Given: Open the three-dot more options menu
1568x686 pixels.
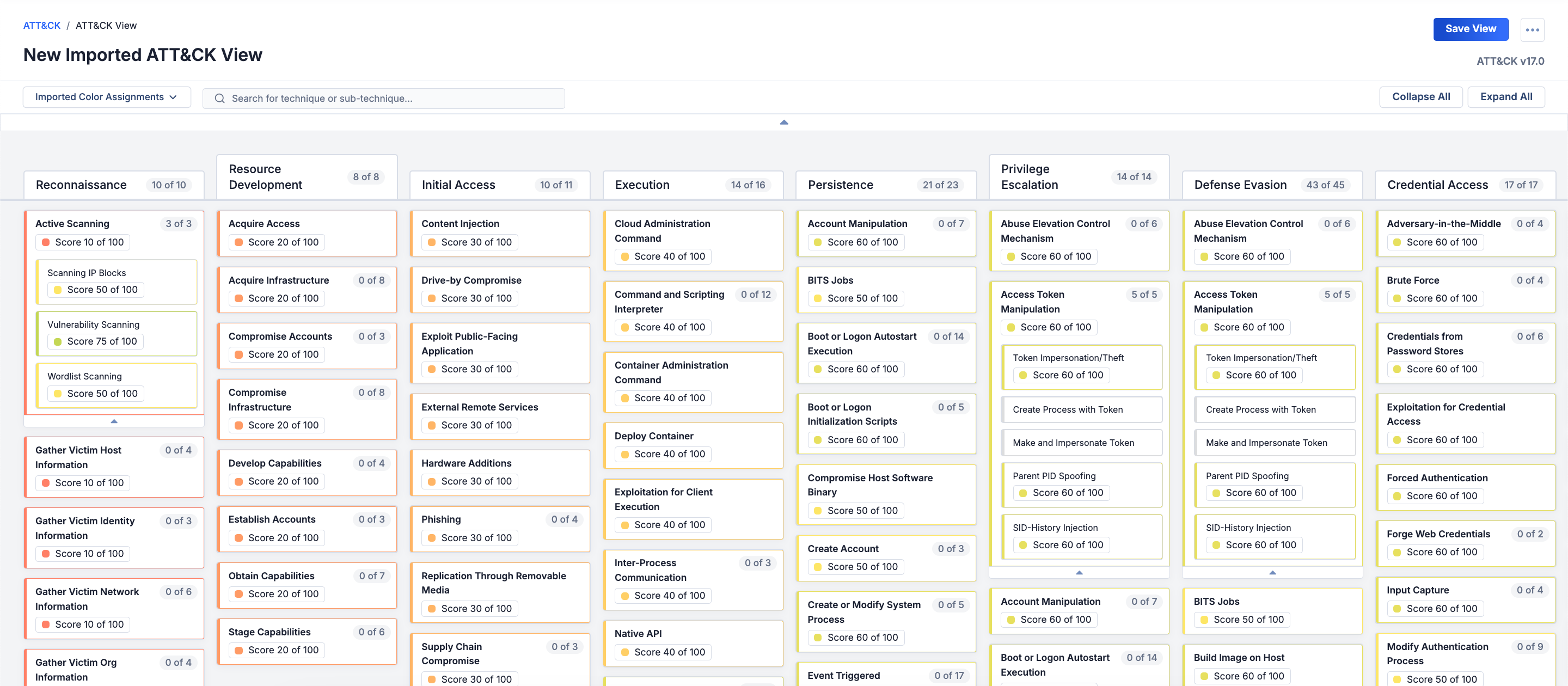Looking at the screenshot, I should [1532, 29].
